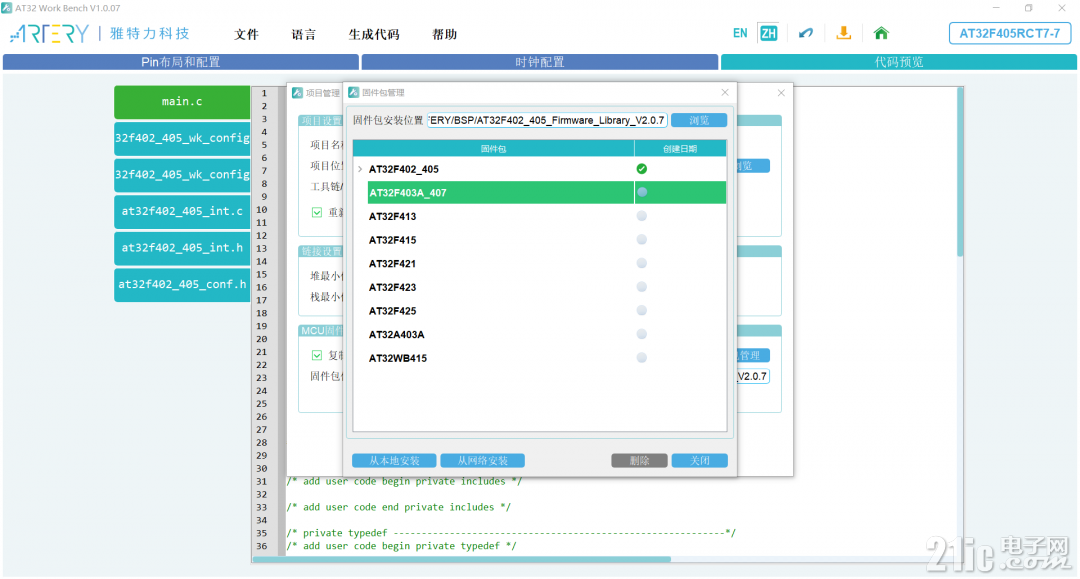Click 从网络安装 install from network button
Screen dimensions: 1080x579
point(482,461)
